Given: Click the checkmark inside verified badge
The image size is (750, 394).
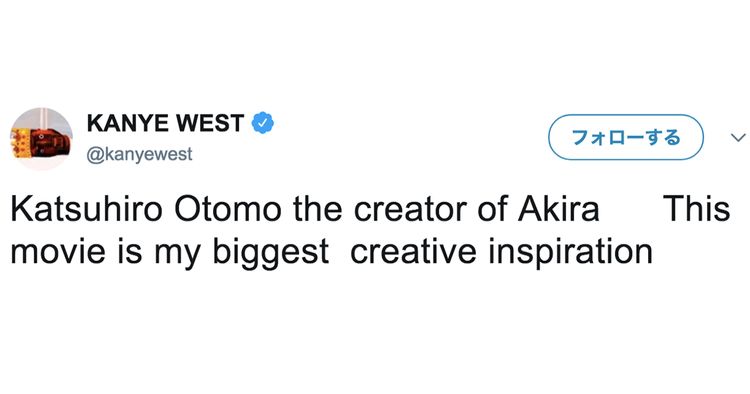Looking at the screenshot, I should [263, 123].
